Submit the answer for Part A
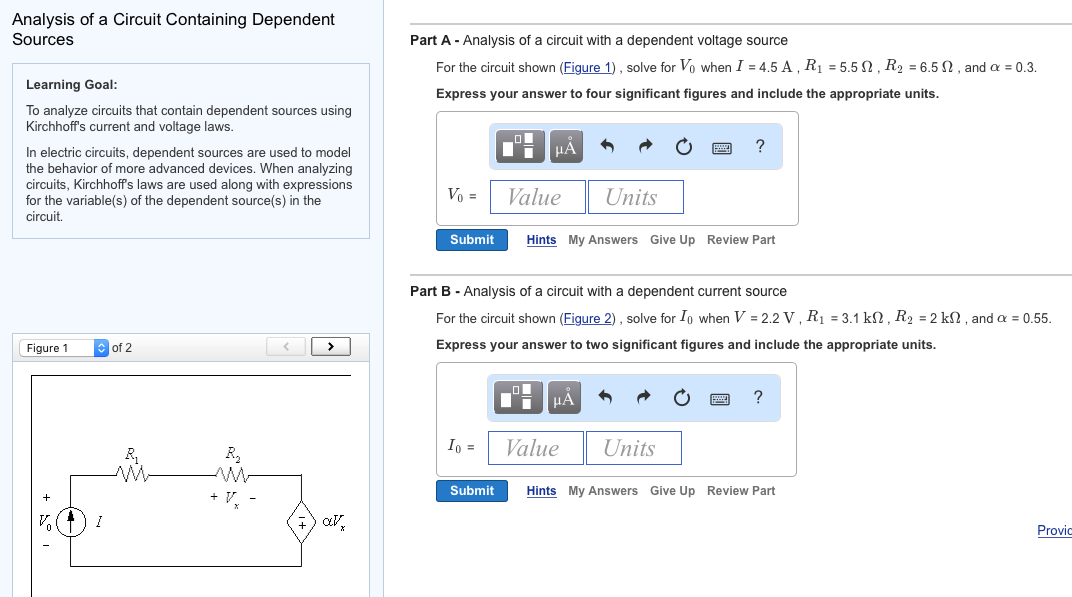 471,240
